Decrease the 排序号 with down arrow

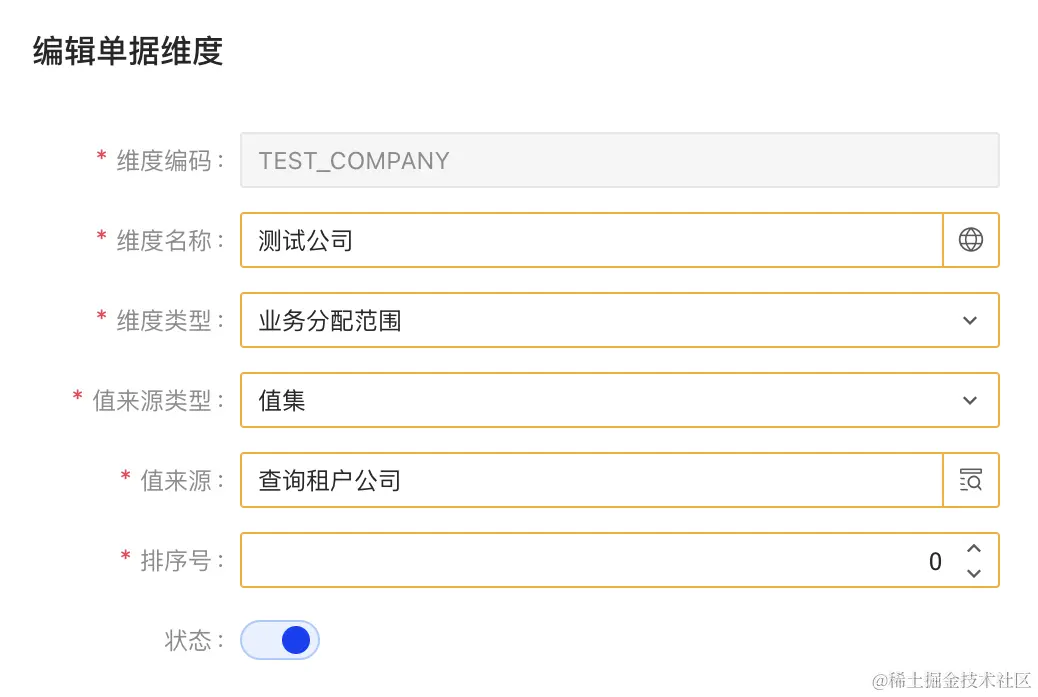click(973, 573)
